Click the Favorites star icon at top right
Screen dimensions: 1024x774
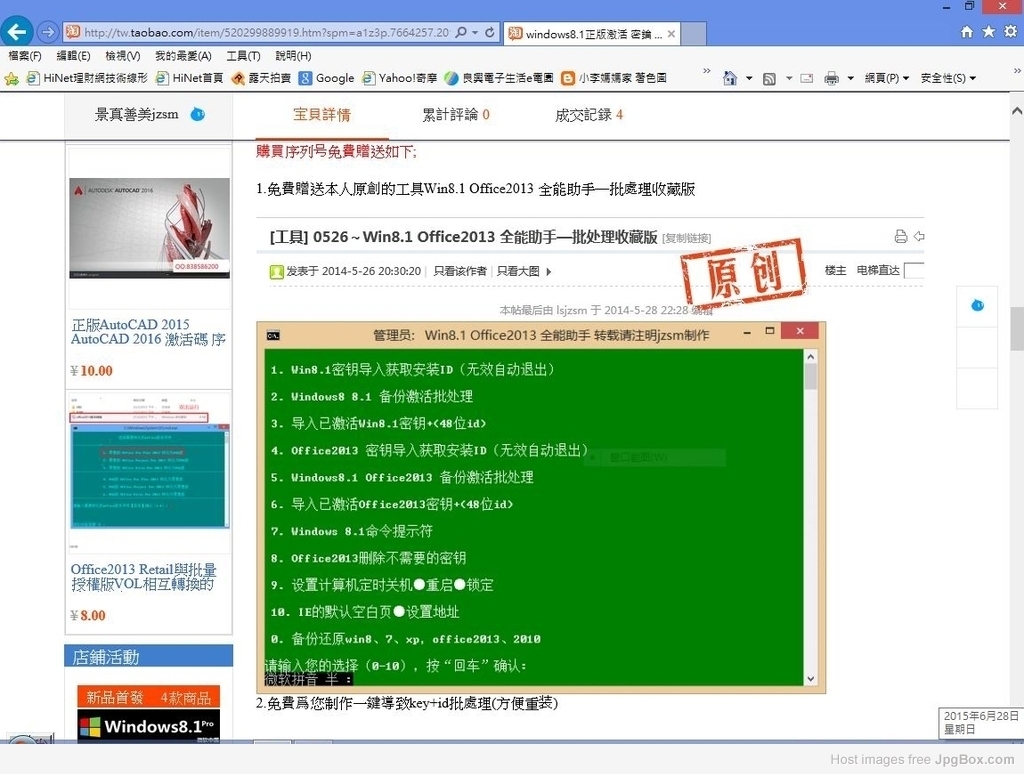tap(988, 32)
